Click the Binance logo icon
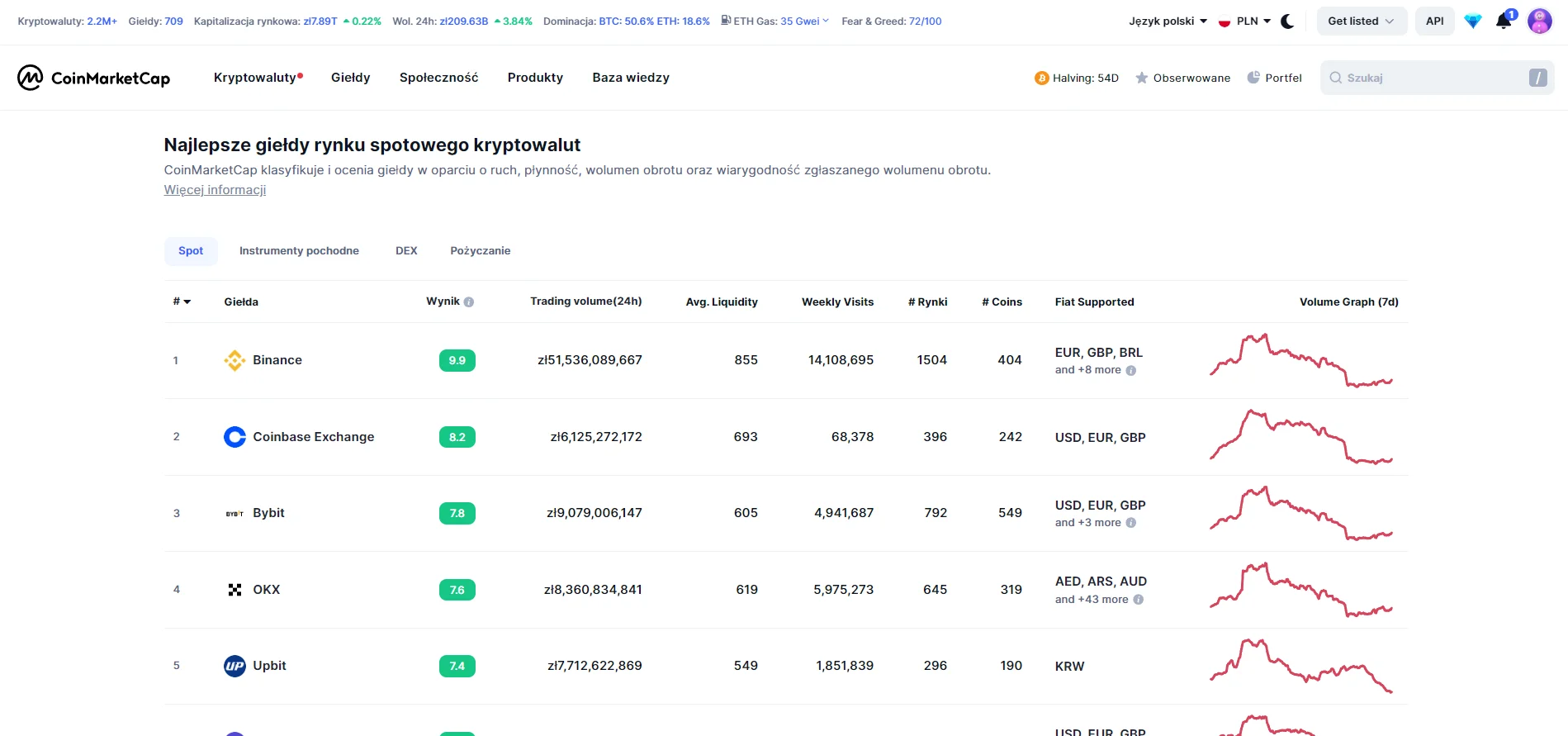This screenshot has width=1568, height=736. tap(234, 360)
